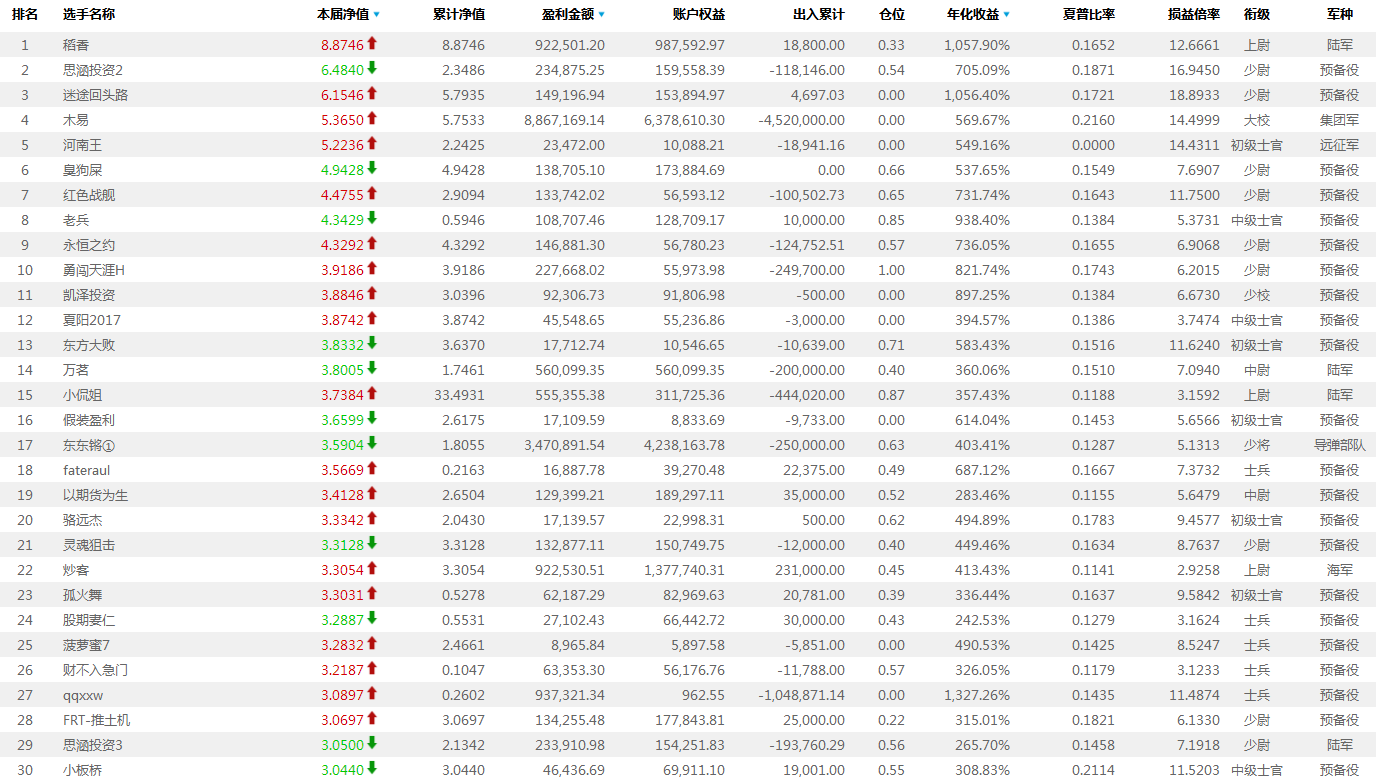Click the 累计净值 column header

(x=459, y=15)
